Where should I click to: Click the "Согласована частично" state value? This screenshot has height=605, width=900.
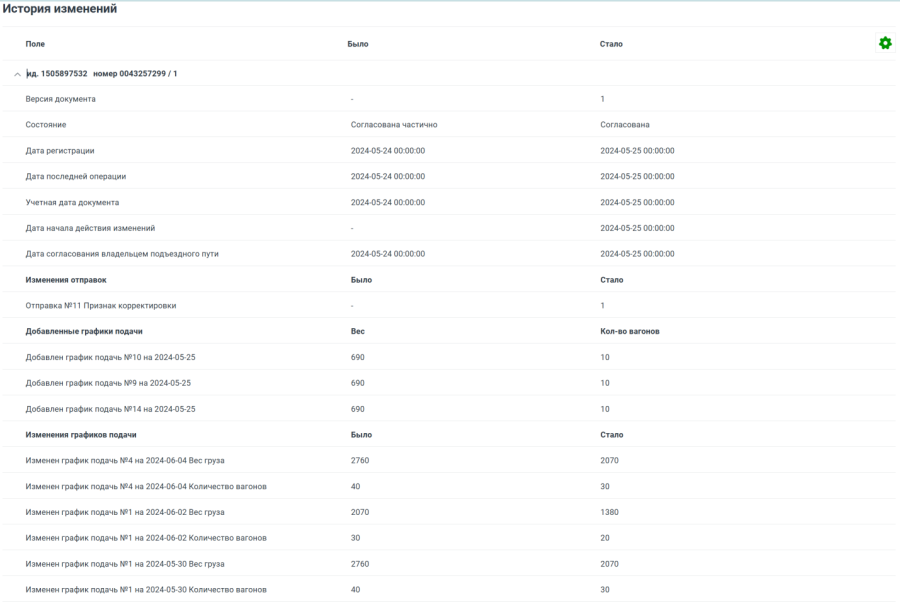(394, 125)
